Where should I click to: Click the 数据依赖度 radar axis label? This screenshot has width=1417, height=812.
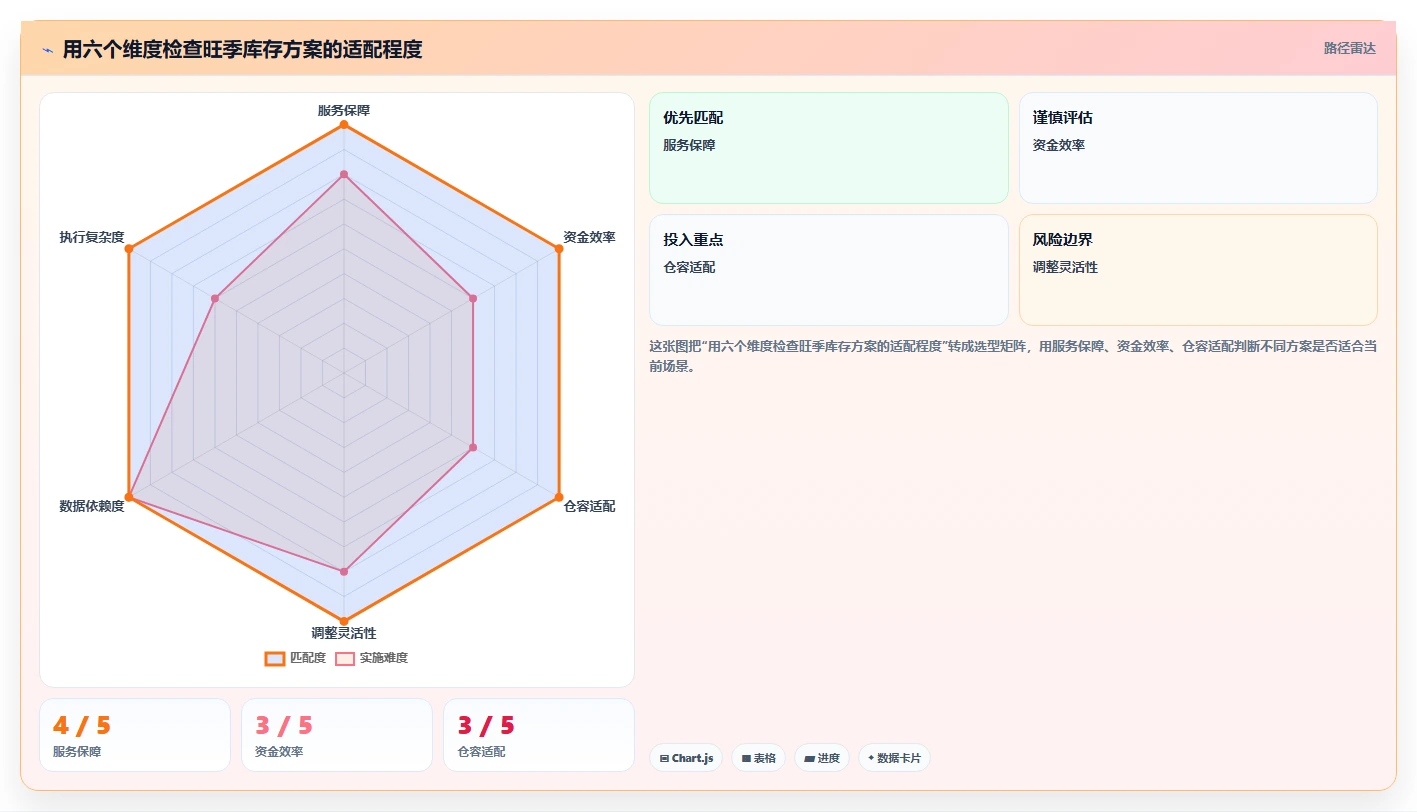pyautogui.click(x=92, y=506)
